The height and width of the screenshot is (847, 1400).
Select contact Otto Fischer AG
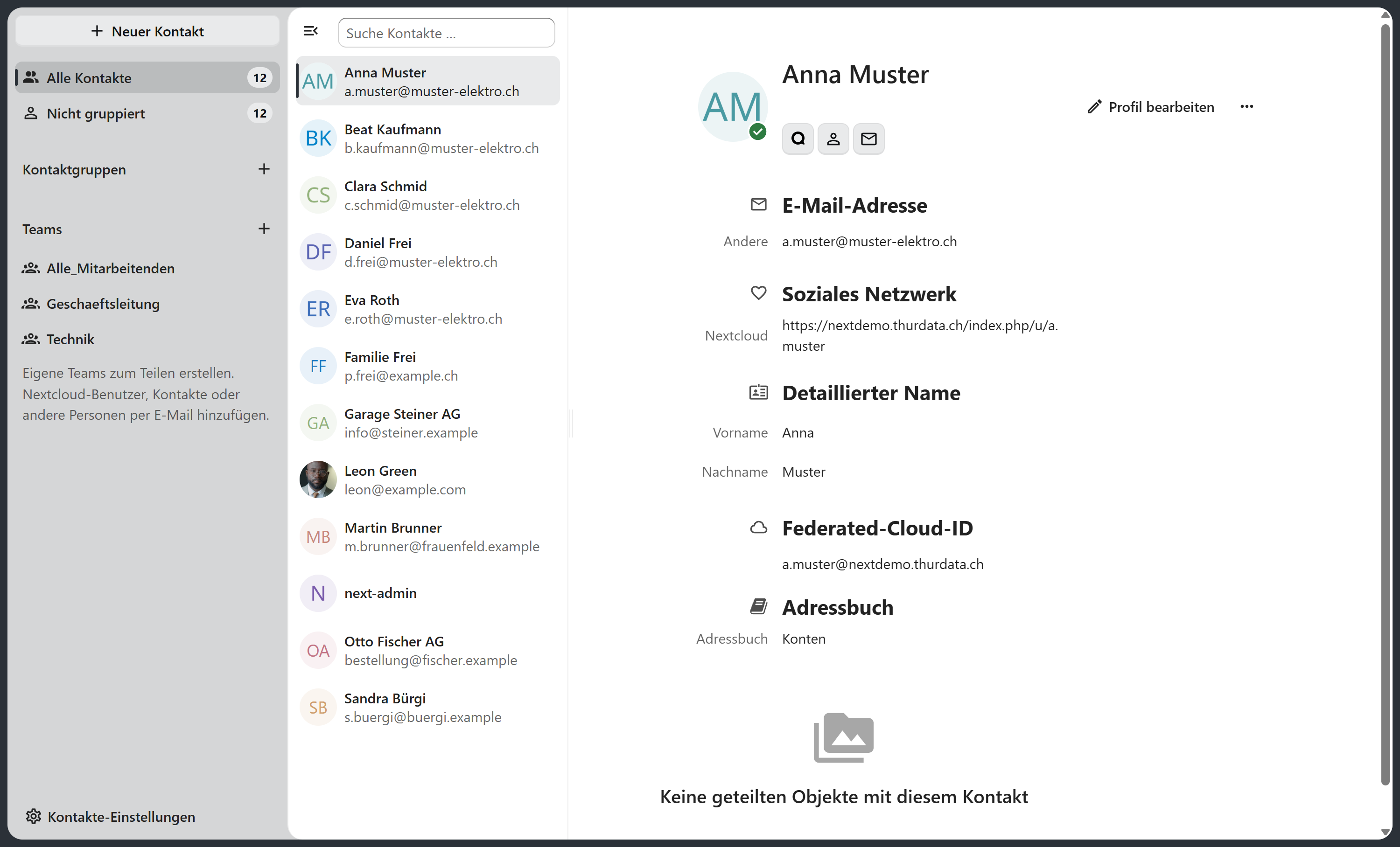[428, 651]
